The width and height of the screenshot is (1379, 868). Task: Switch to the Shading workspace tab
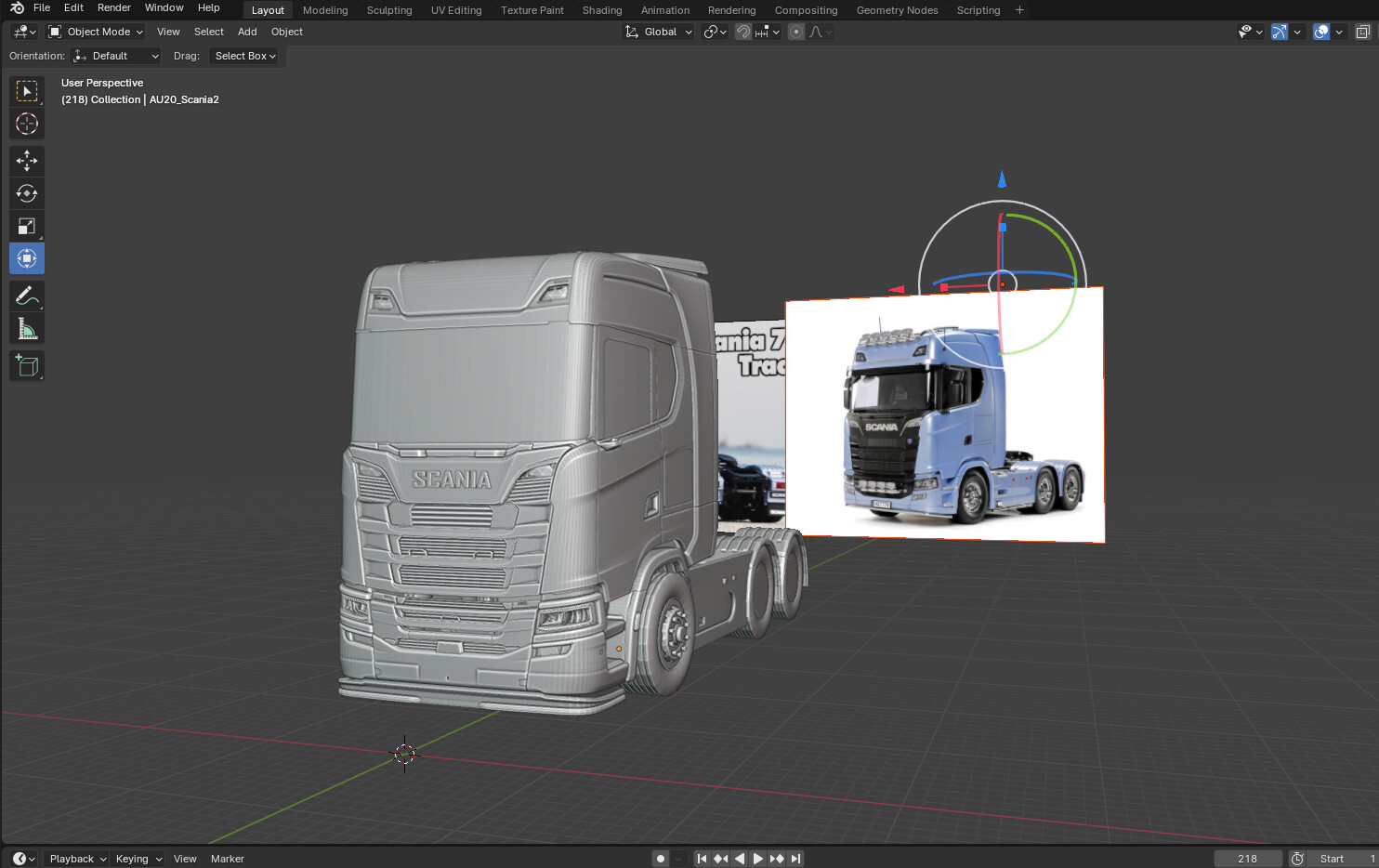[602, 10]
